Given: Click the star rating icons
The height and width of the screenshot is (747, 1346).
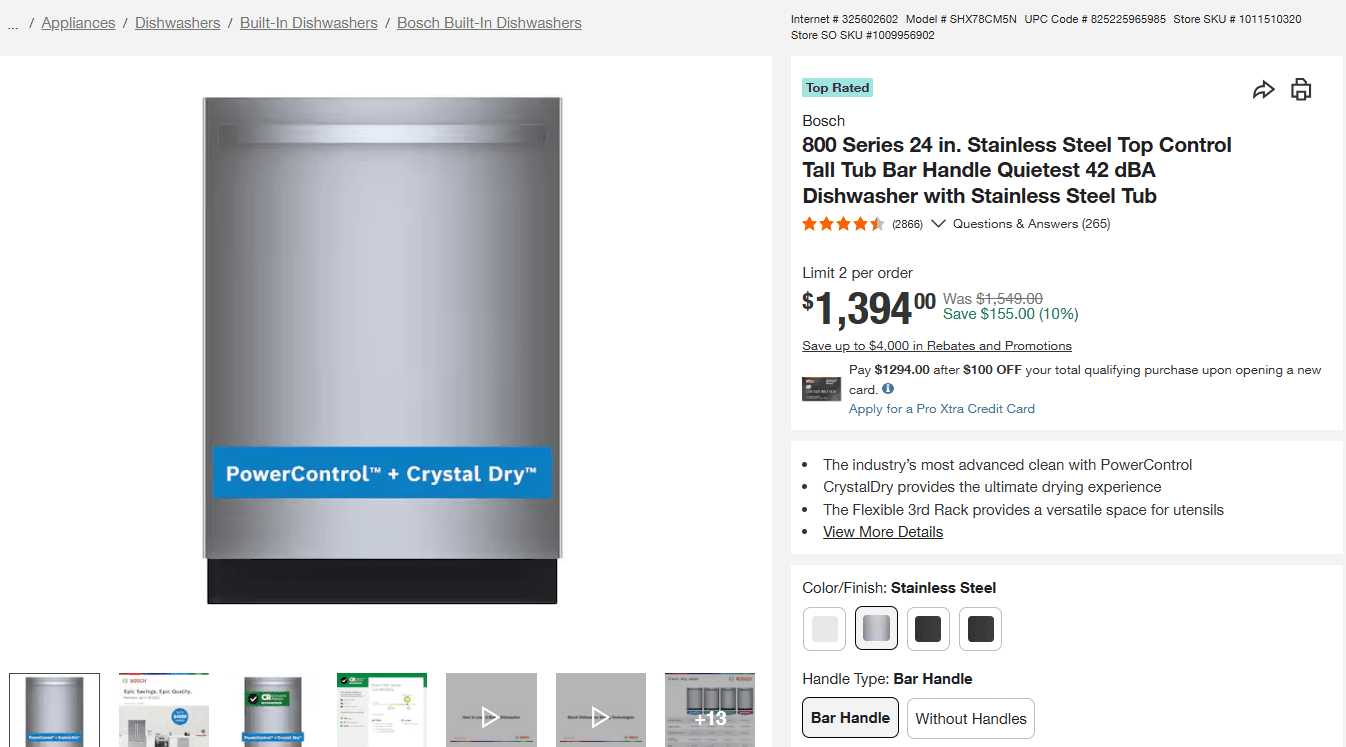Looking at the screenshot, I should tap(843, 224).
